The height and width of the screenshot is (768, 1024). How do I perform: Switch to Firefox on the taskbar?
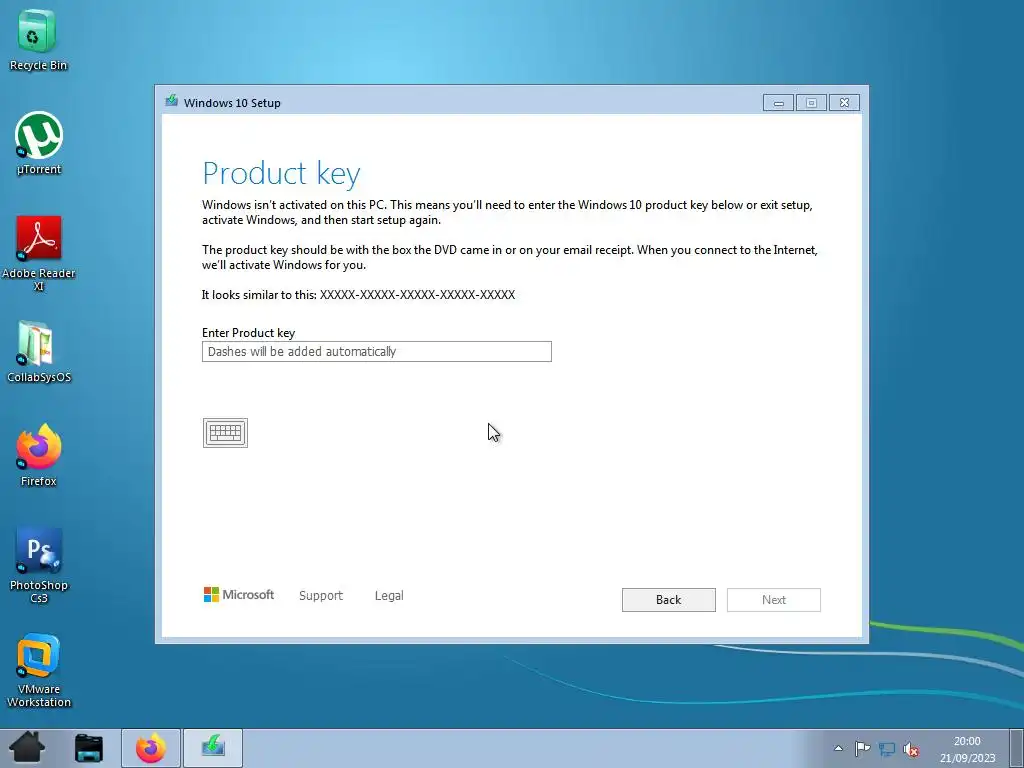150,748
